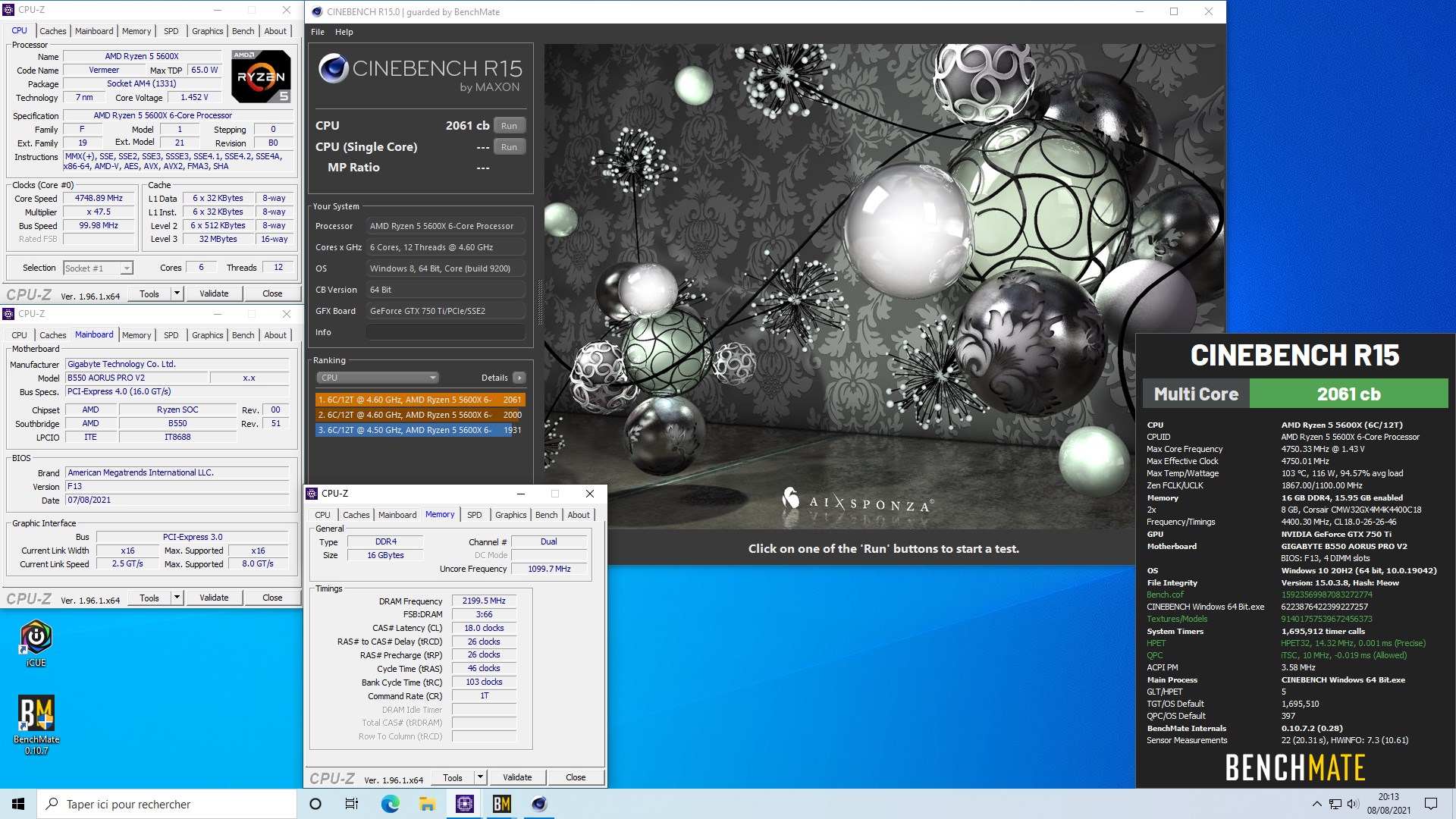The height and width of the screenshot is (819, 1456).
Task: Click the Memory CPU-Z window title icon
Action: [x=312, y=494]
